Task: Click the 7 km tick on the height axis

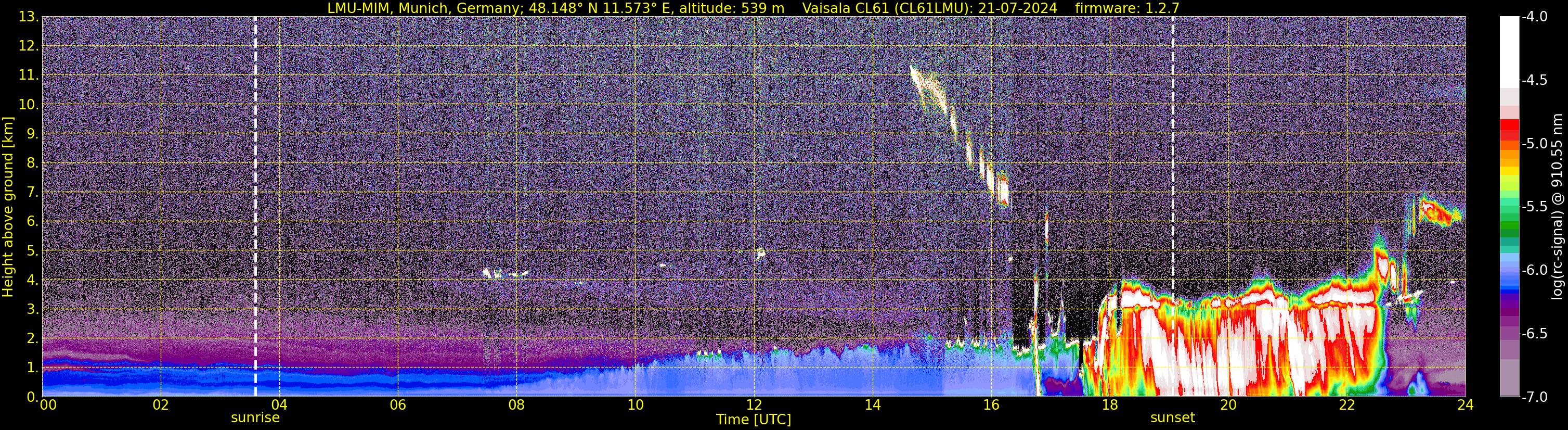Action: click(32, 192)
